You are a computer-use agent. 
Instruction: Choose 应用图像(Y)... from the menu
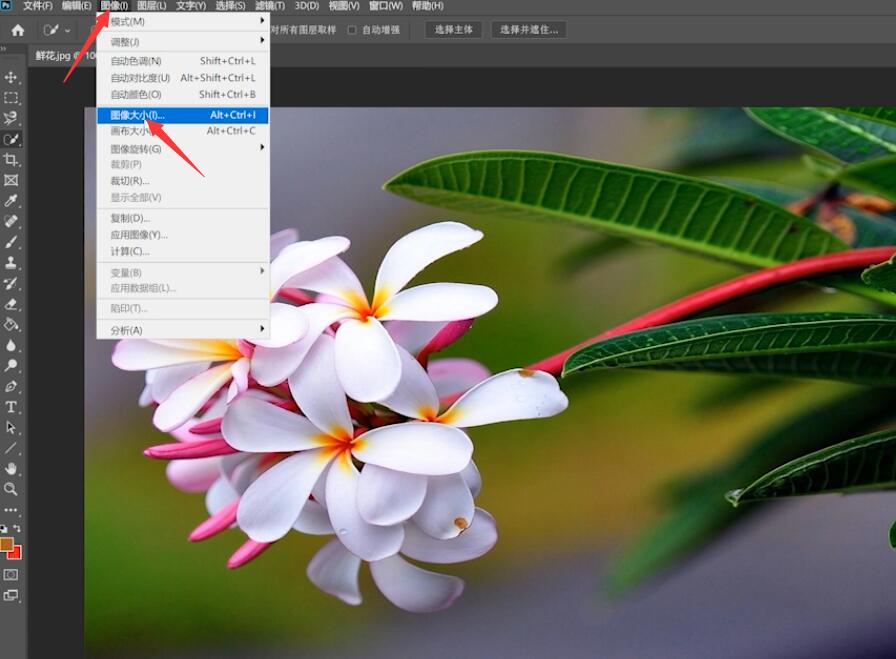tap(183, 235)
